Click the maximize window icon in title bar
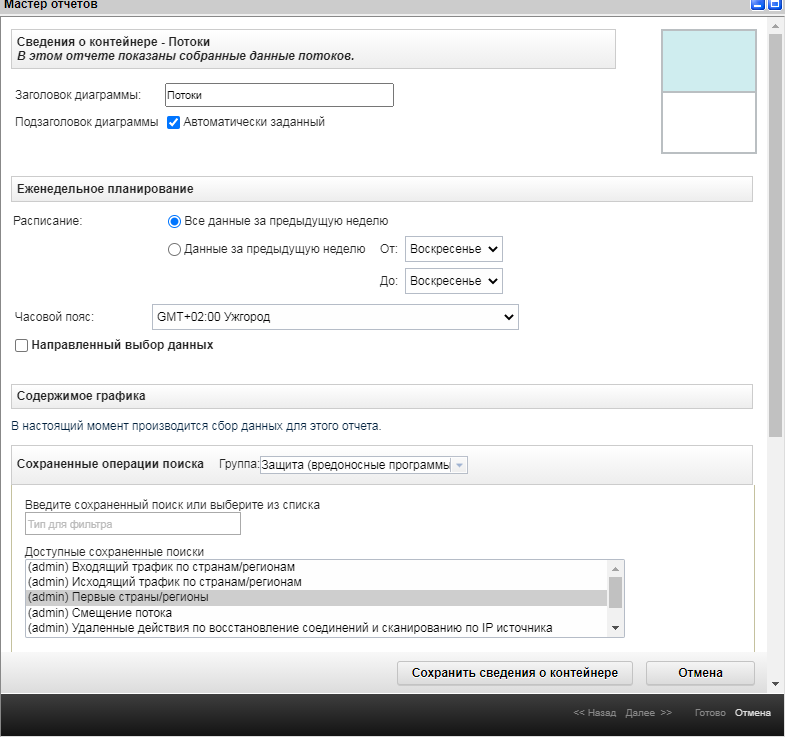The height and width of the screenshot is (737, 785). coord(774,5)
